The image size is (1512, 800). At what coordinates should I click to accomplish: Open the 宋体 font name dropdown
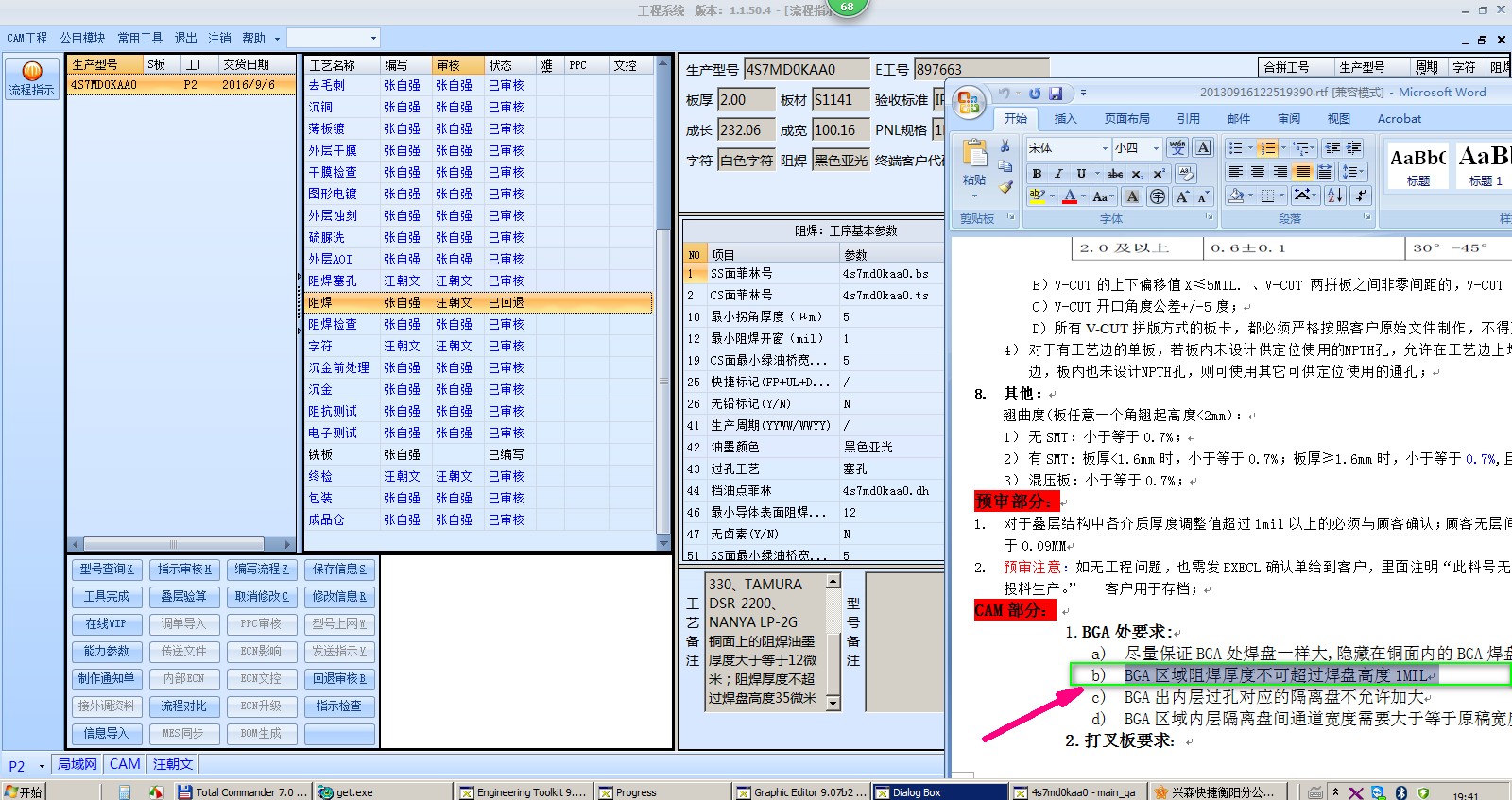(1105, 148)
